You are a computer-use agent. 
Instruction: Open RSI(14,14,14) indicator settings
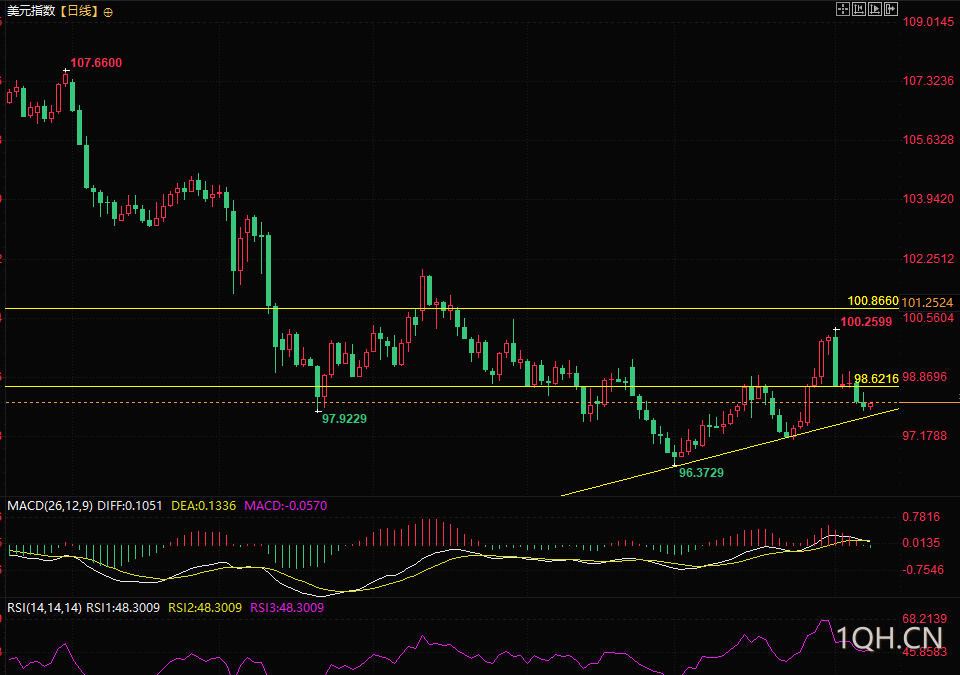[44, 608]
